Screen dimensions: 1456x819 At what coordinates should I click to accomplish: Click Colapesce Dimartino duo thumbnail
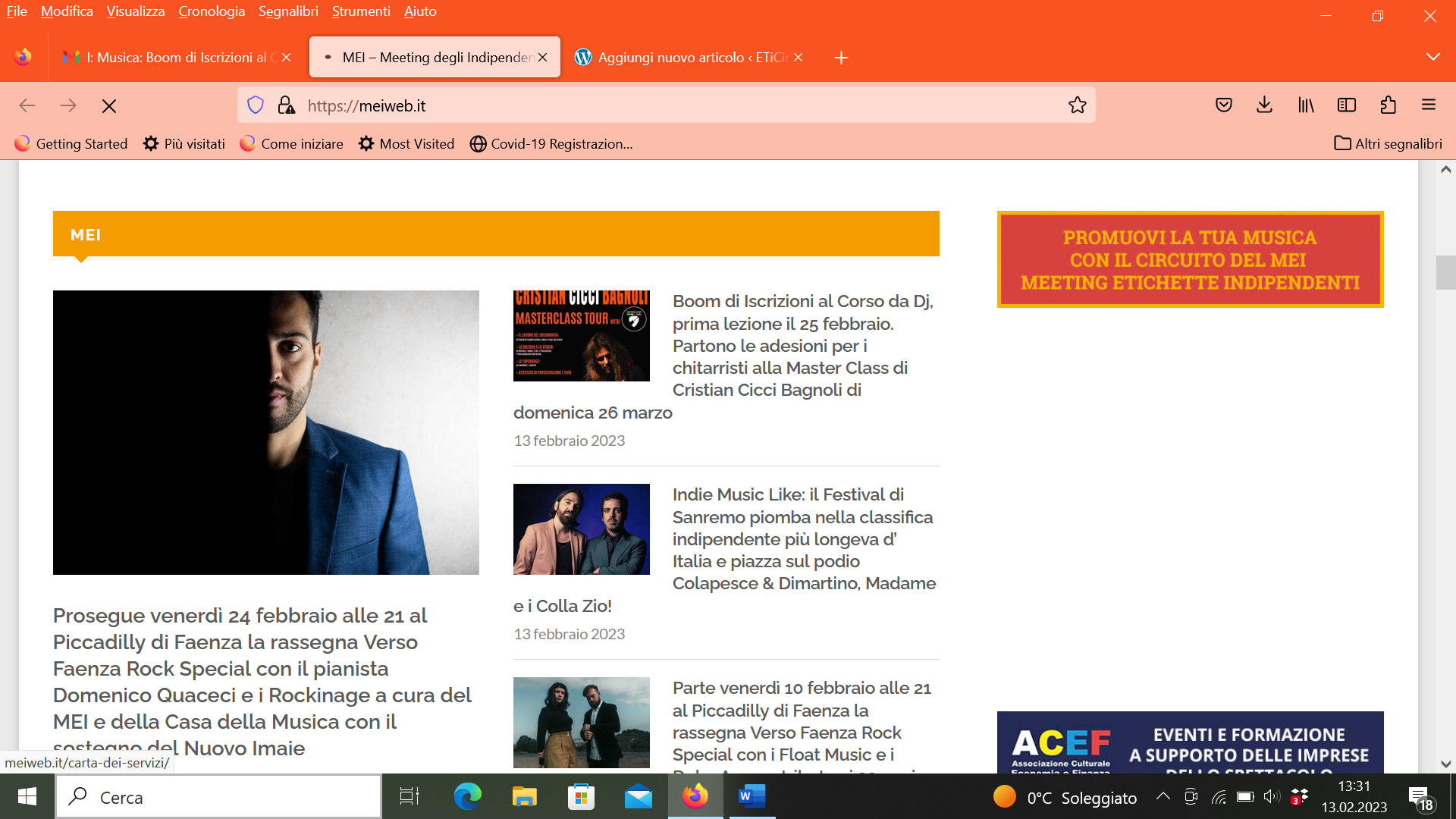coord(582,529)
